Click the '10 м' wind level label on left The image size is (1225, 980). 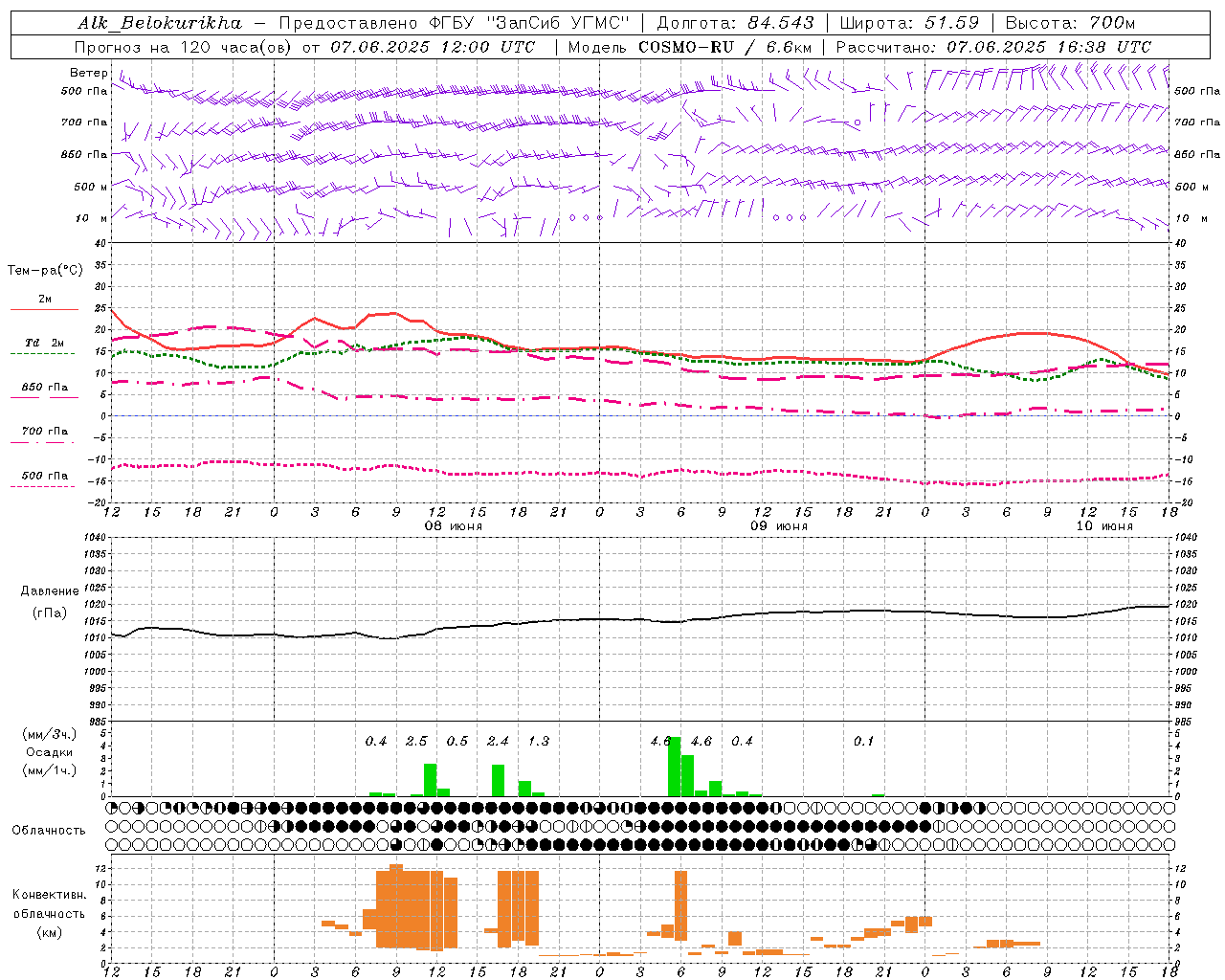(x=91, y=218)
